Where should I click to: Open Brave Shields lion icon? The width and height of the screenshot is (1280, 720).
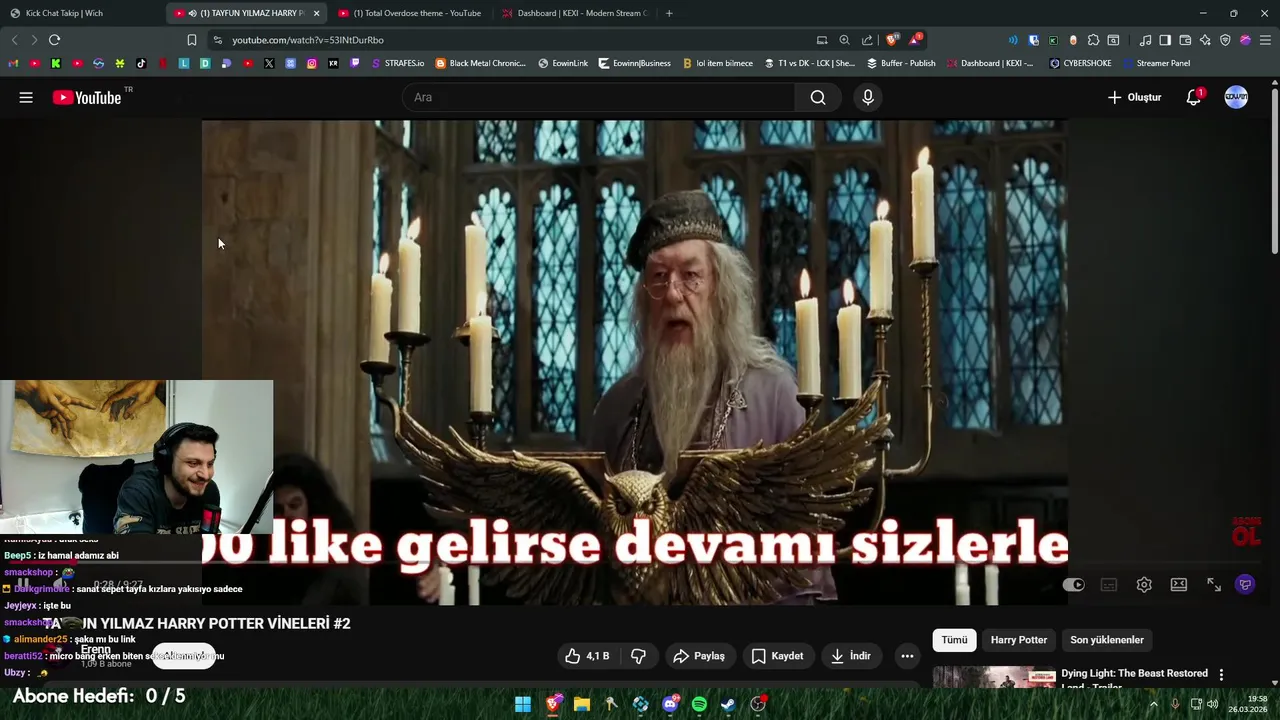pyautogui.click(x=892, y=40)
